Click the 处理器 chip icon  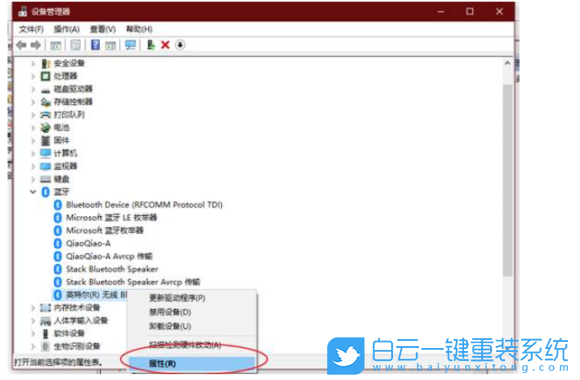pos(45,76)
